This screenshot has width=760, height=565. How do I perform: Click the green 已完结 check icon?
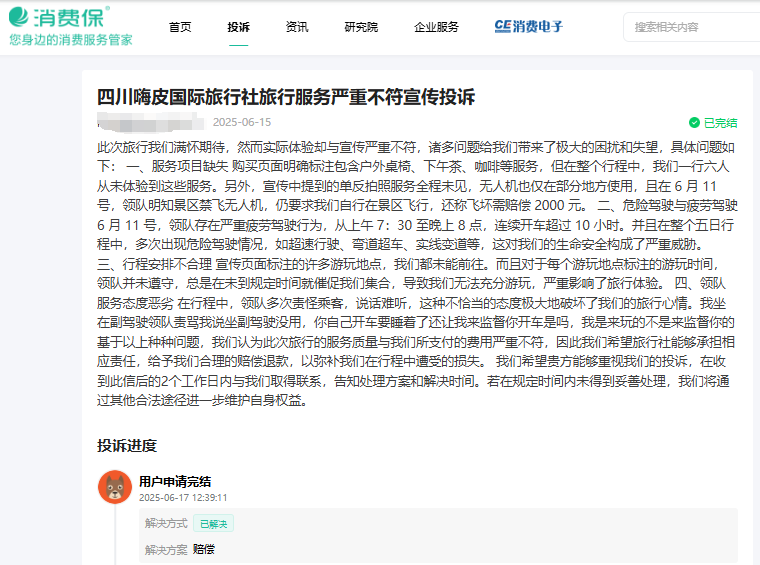pyautogui.click(x=694, y=123)
